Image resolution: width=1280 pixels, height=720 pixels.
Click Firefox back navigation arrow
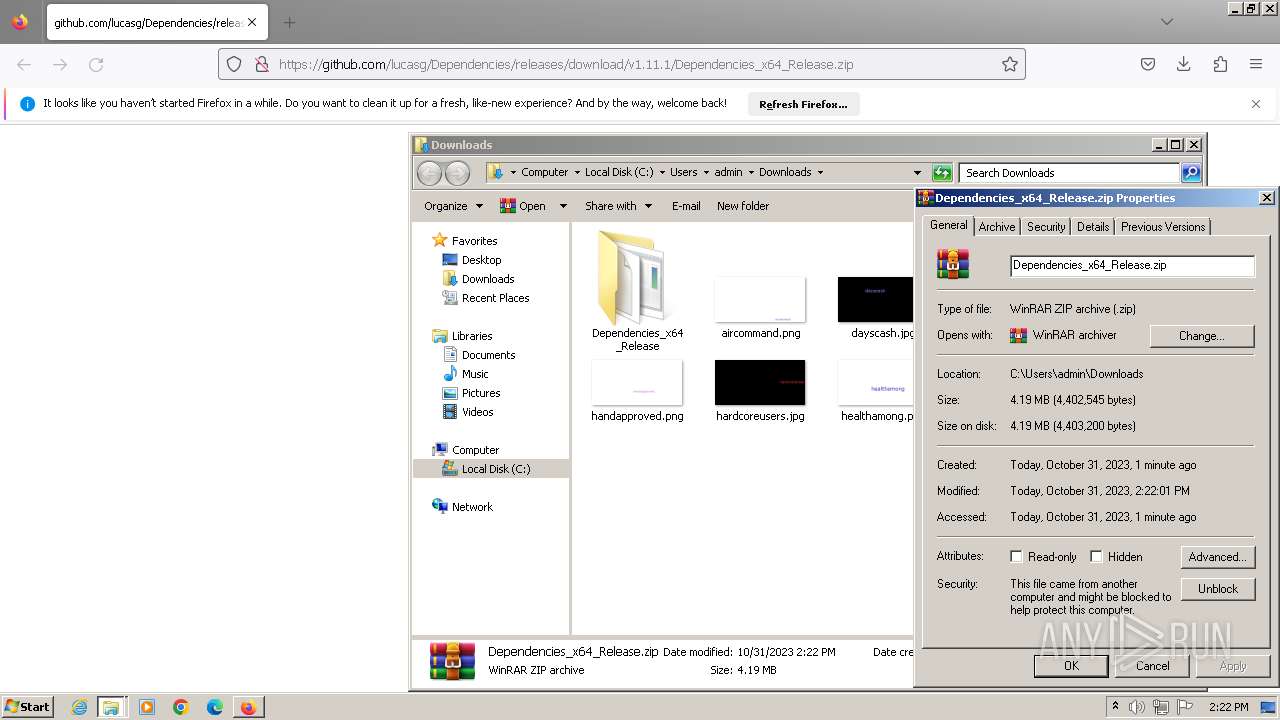(x=24, y=64)
